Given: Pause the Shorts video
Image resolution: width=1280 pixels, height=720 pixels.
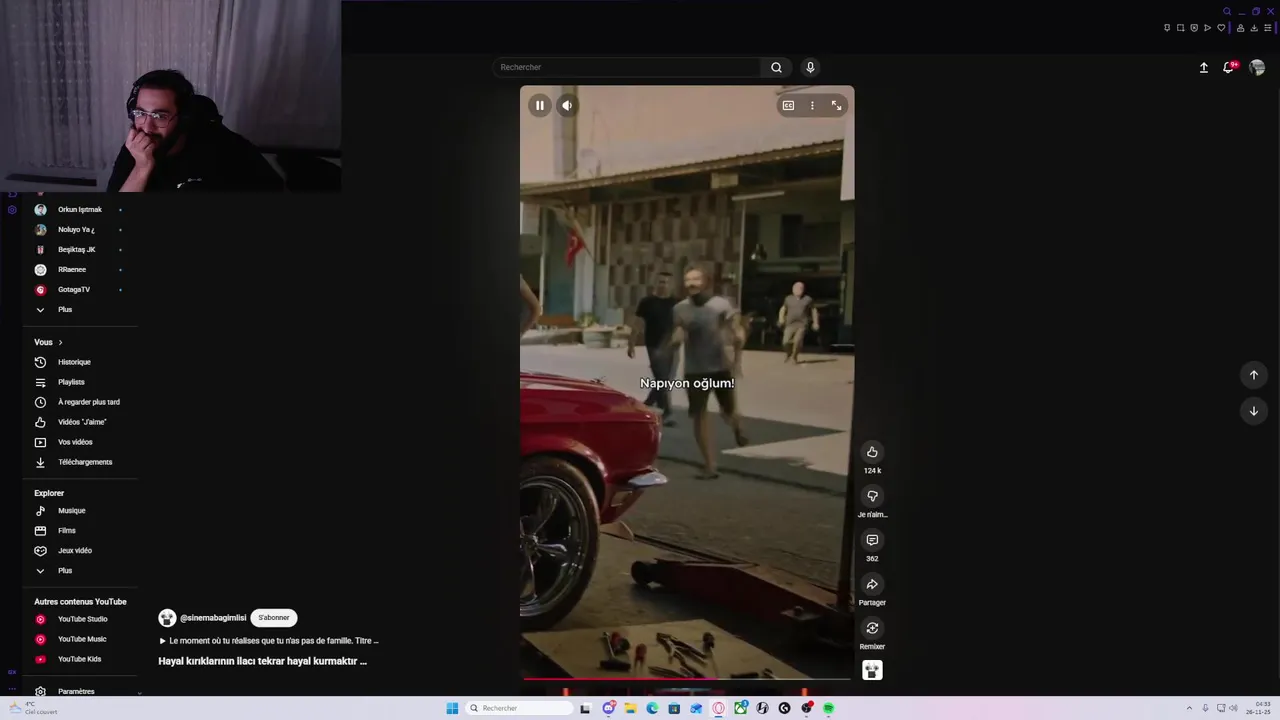Looking at the screenshot, I should [539, 105].
